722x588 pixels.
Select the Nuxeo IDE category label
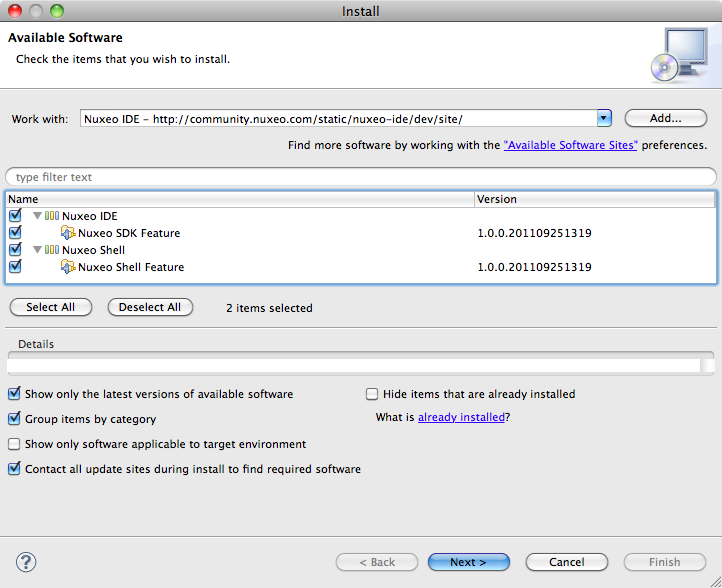[x=90, y=216]
